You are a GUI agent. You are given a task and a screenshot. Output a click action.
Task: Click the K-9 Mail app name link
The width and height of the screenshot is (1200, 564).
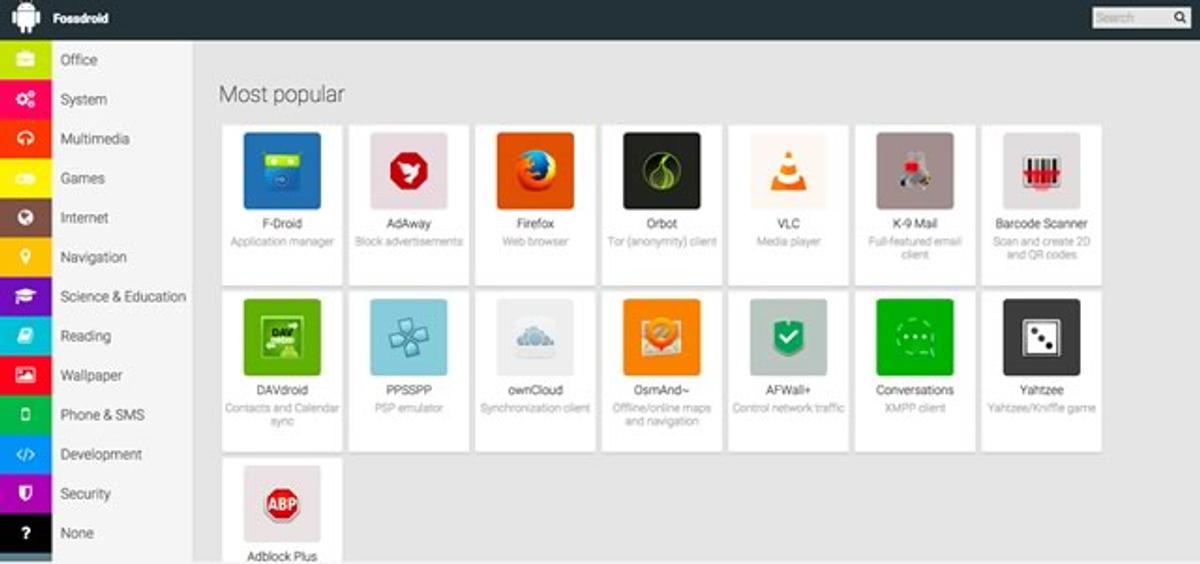915,224
